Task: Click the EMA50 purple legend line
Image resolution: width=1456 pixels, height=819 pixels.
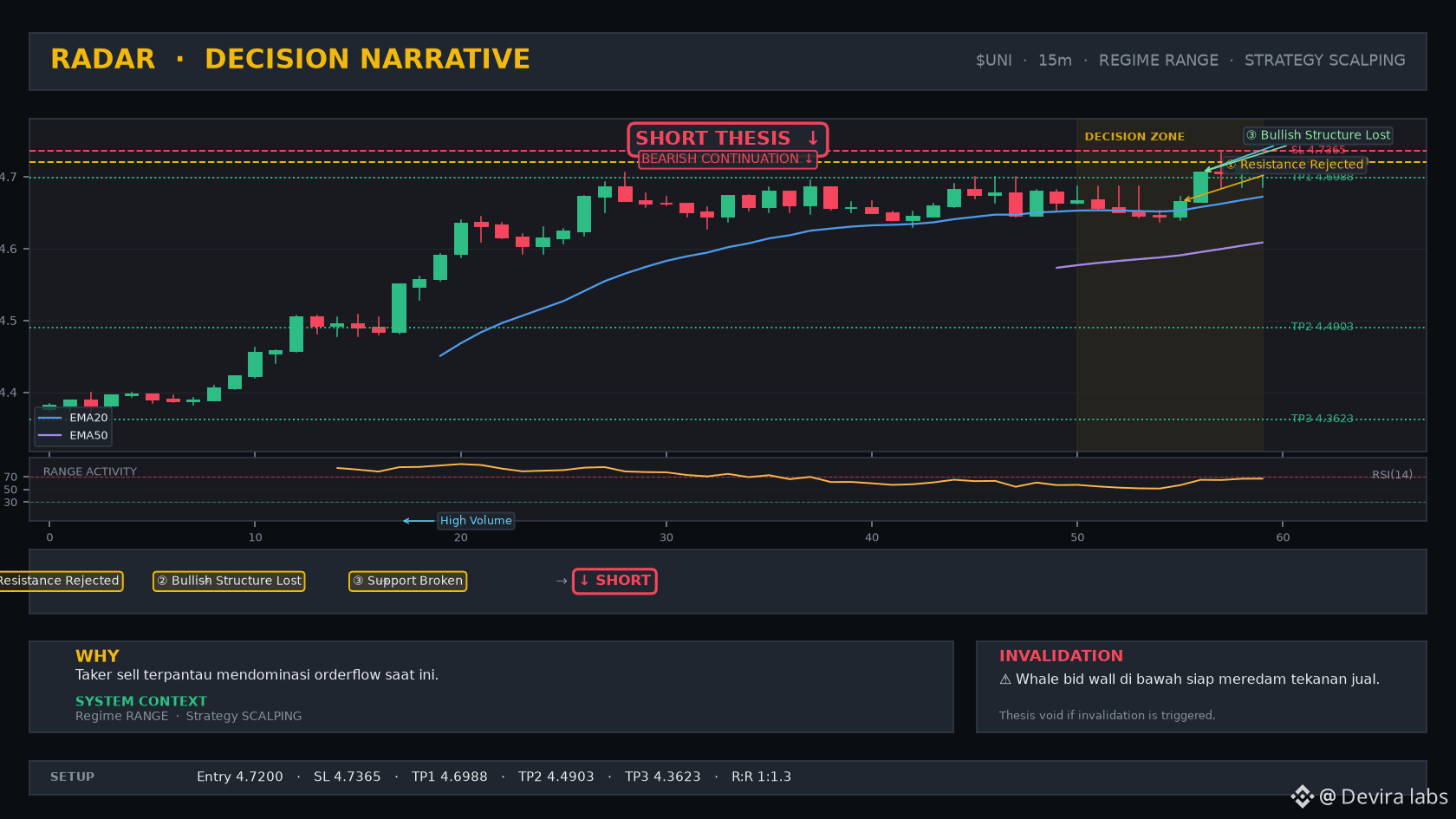Action: 50,436
